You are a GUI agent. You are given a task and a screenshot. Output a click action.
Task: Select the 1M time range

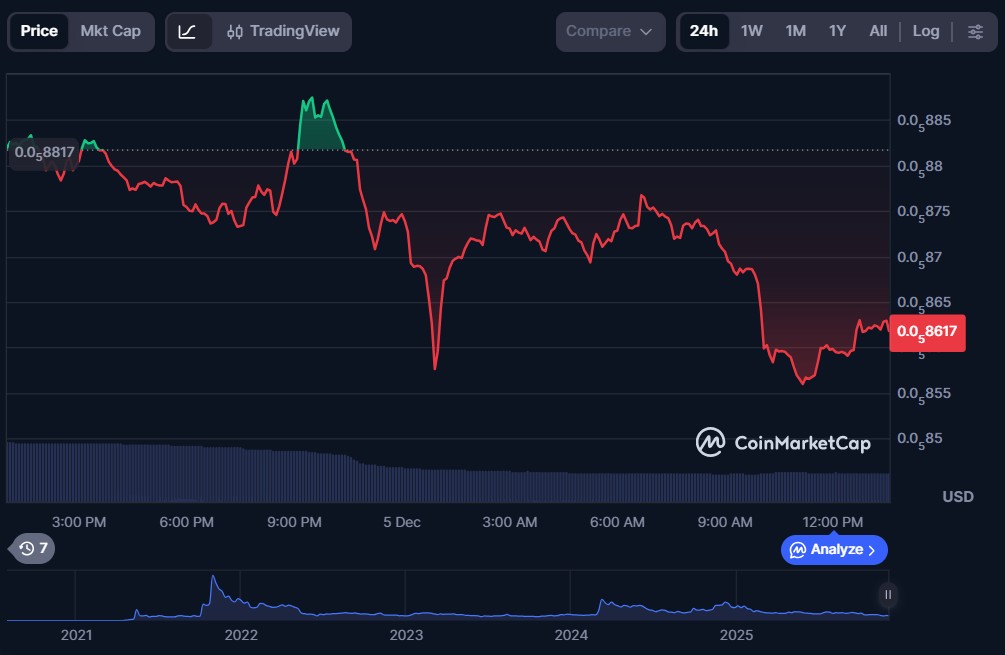795,31
